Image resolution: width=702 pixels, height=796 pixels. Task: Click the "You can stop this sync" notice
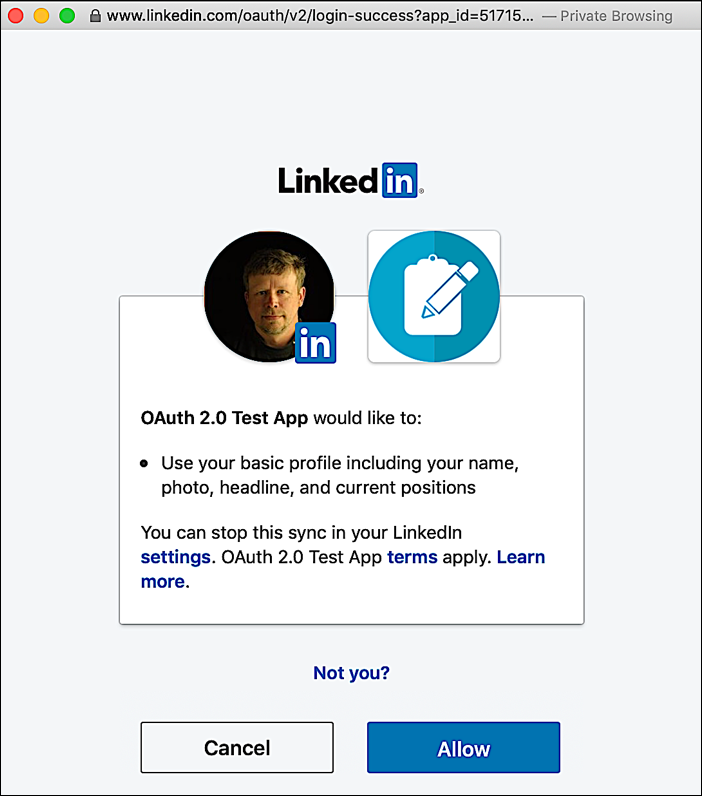301,533
